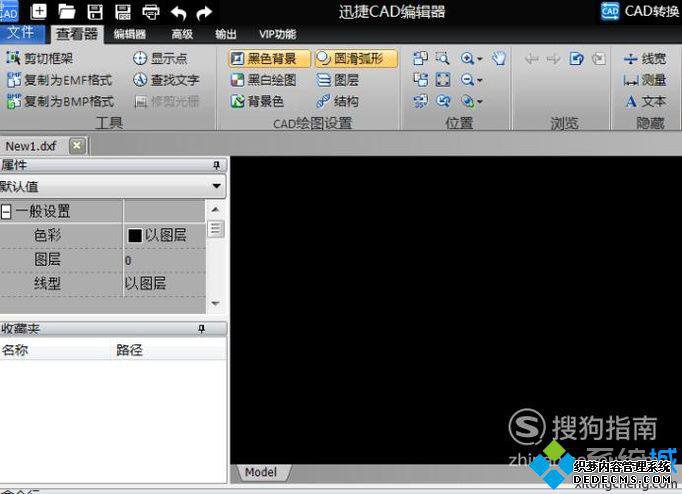Toggle the 测量 measurement display
682x494 pixels.
click(x=645, y=80)
